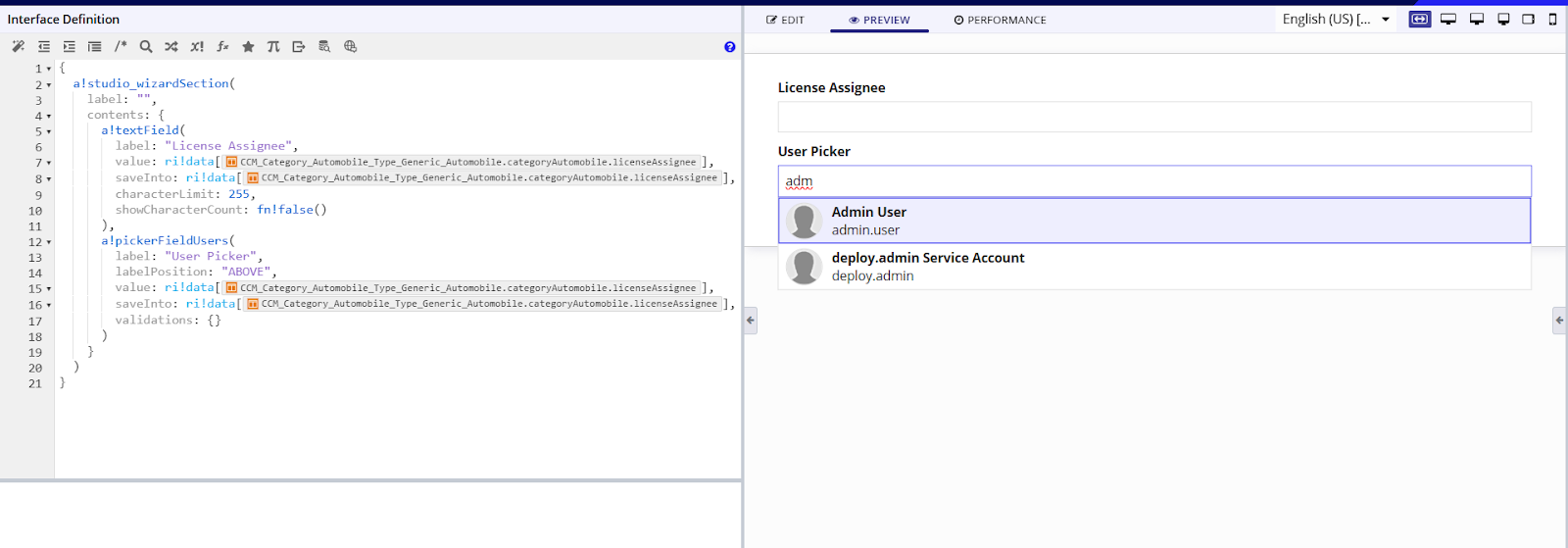Screen dimensions: 1568x548
Task: Click the a!textField function name
Action: [140, 130]
